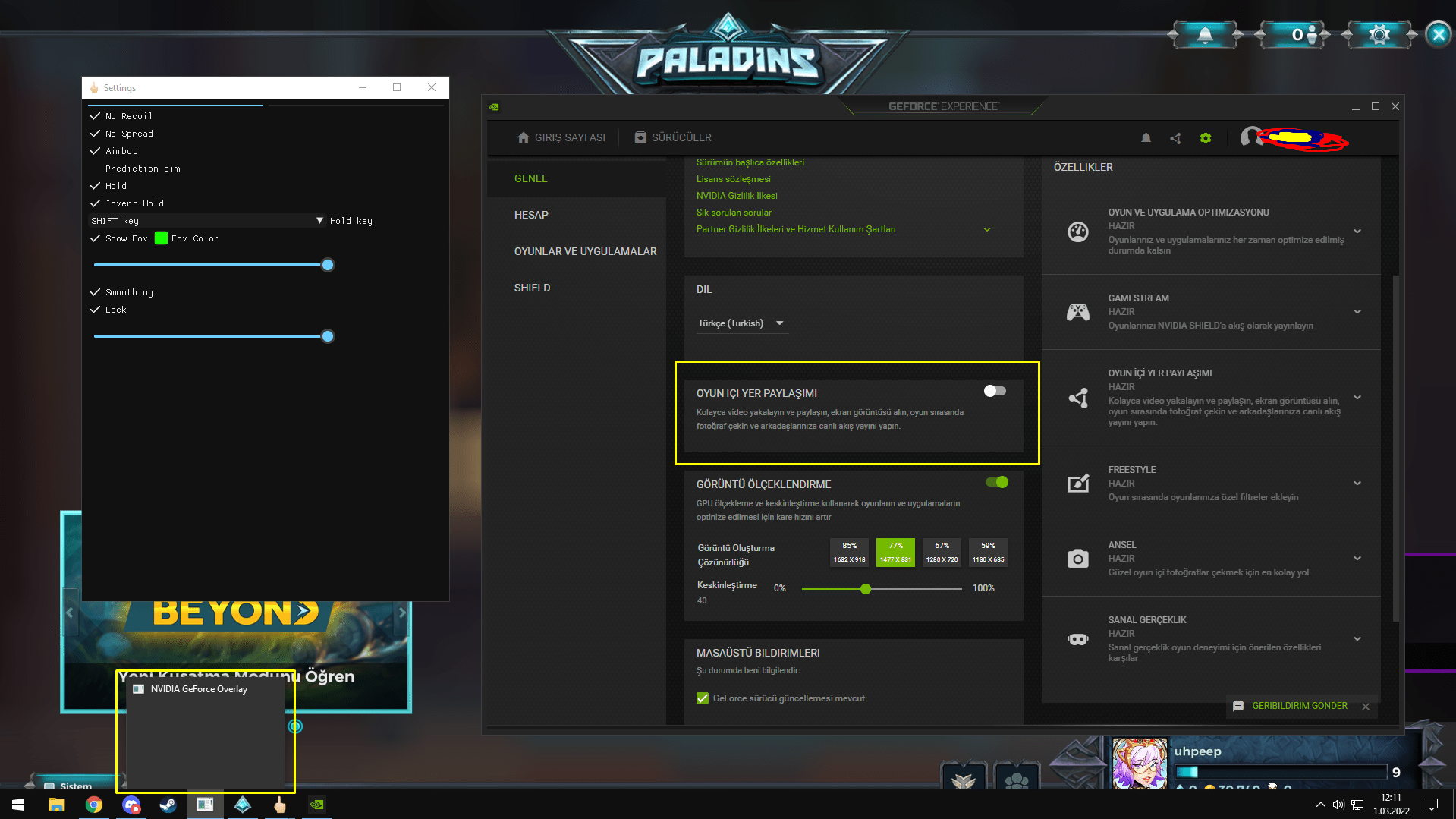Click the NVIDIA GeForce Overlay taskbar preview
The image size is (1456, 819).
206,732
